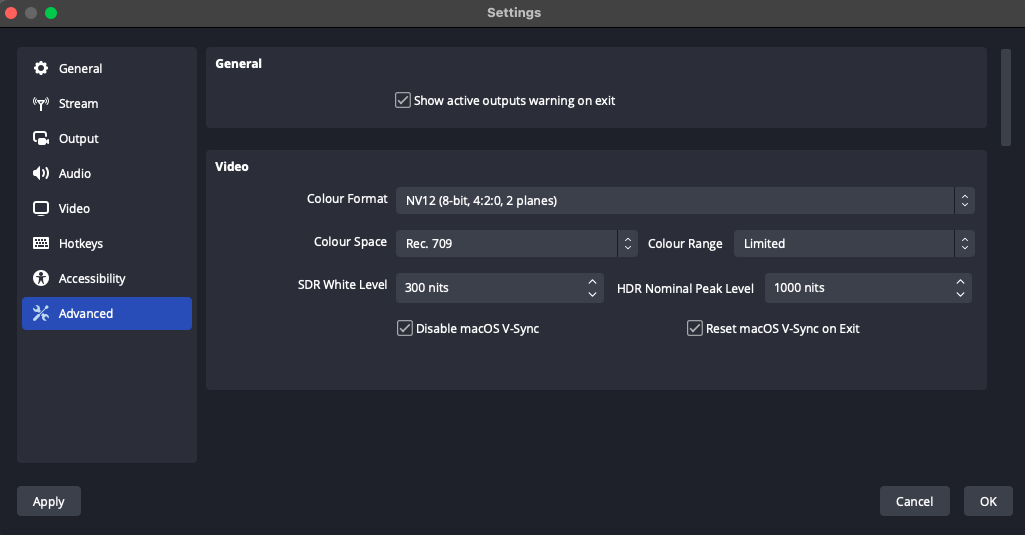Open the Colour Range dropdown

pyautogui.click(x=853, y=244)
